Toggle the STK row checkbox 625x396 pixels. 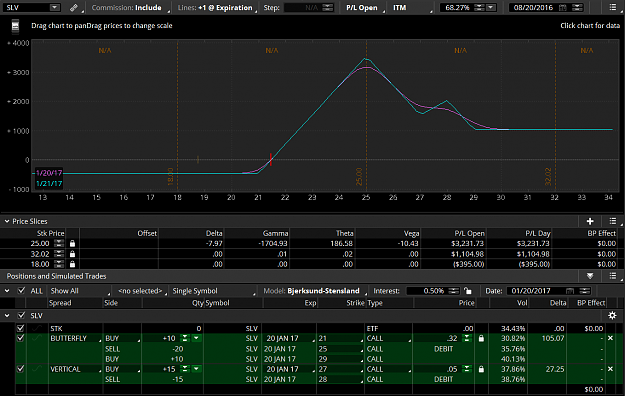click(x=20, y=328)
